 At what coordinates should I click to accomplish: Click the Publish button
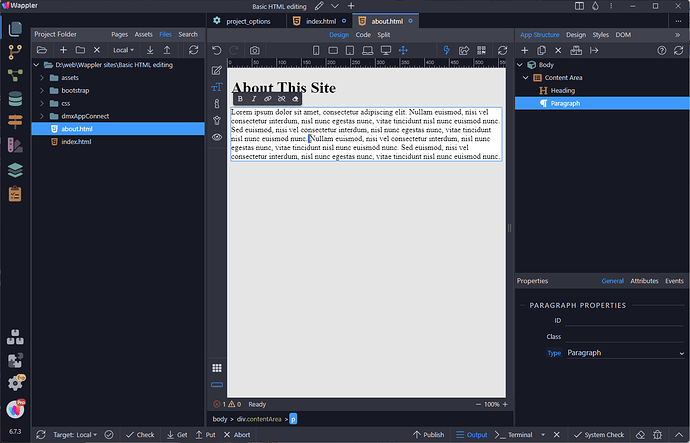tap(428, 435)
